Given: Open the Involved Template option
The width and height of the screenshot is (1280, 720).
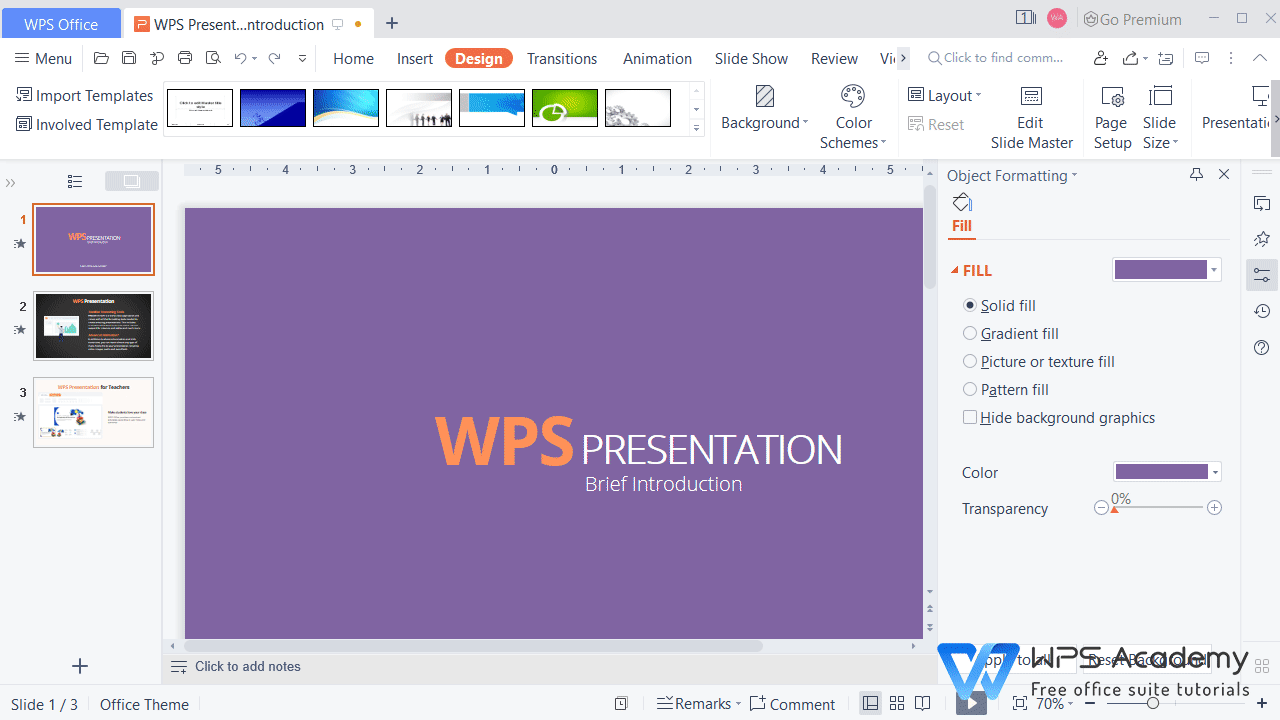Looking at the screenshot, I should pos(87,124).
